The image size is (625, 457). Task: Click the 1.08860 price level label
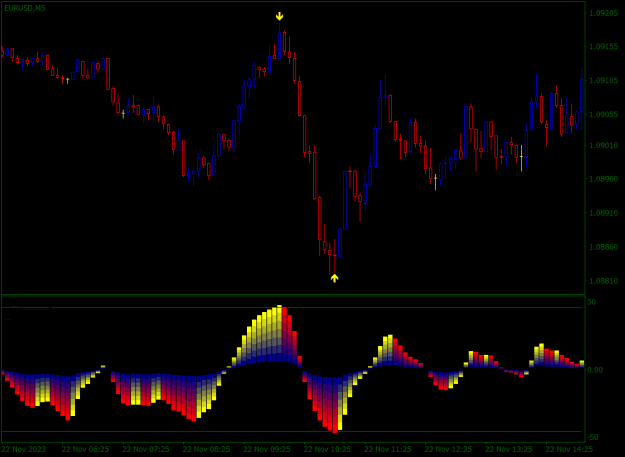pos(601,247)
